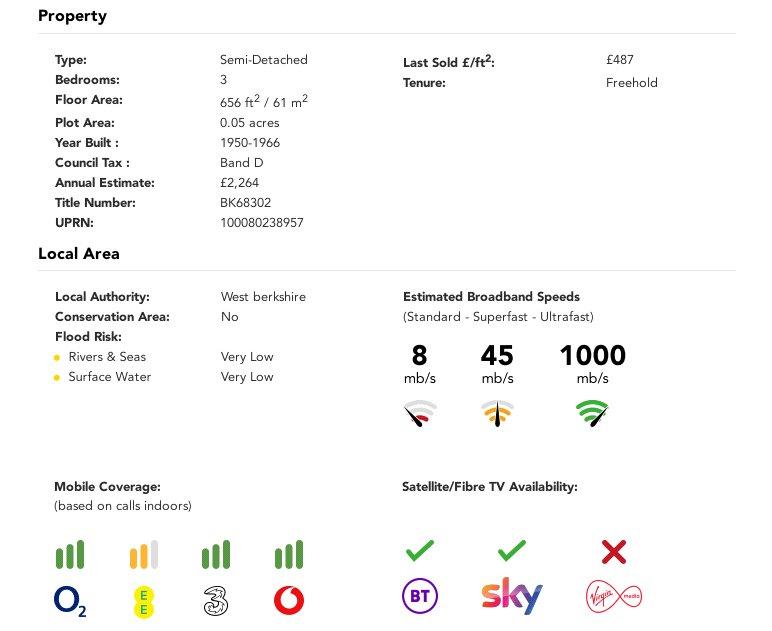This screenshot has width=772, height=631.
Task: Click the red standard broadband speed gauge
Action: (x=420, y=413)
